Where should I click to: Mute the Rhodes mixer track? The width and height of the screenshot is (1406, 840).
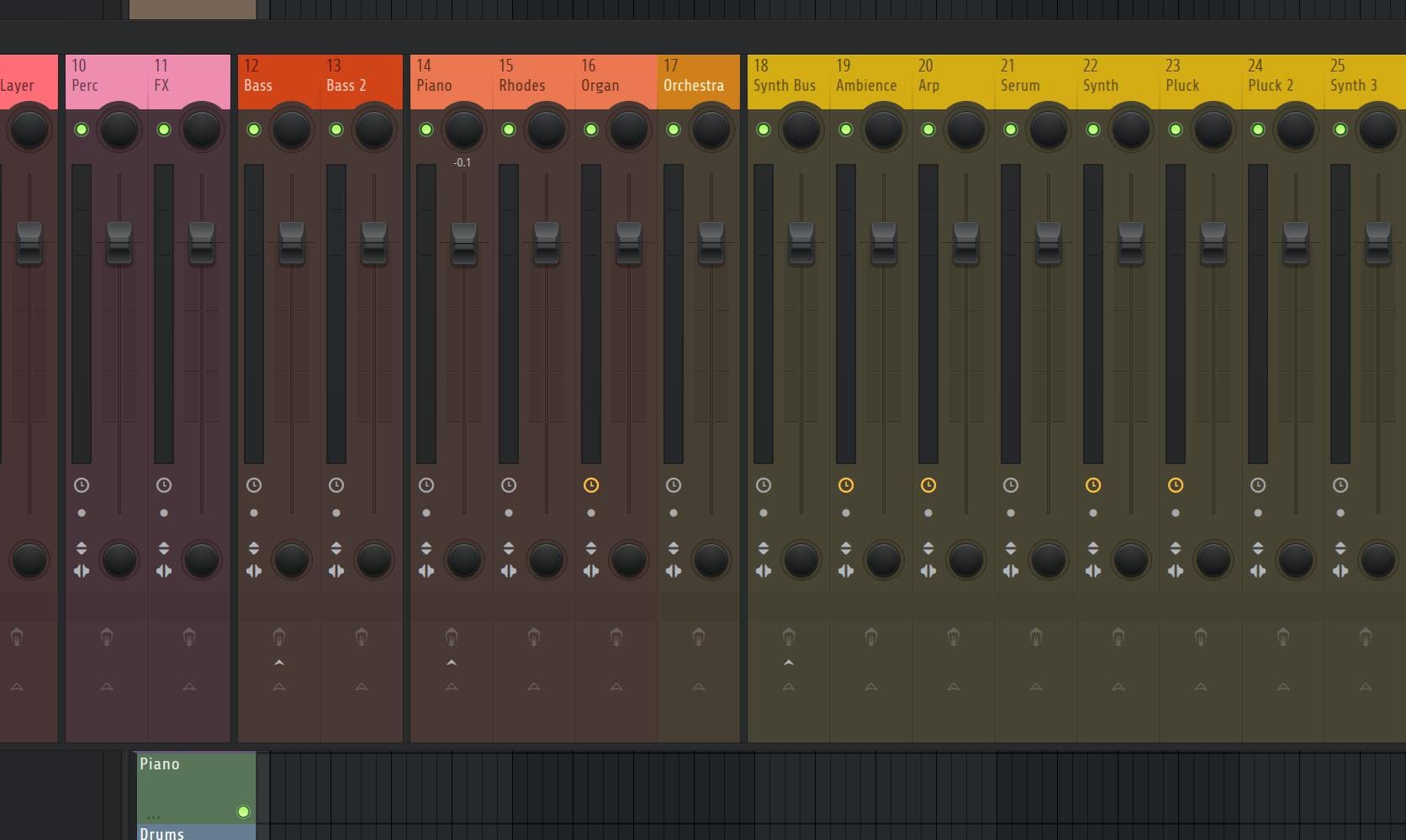tap(509, 129)
